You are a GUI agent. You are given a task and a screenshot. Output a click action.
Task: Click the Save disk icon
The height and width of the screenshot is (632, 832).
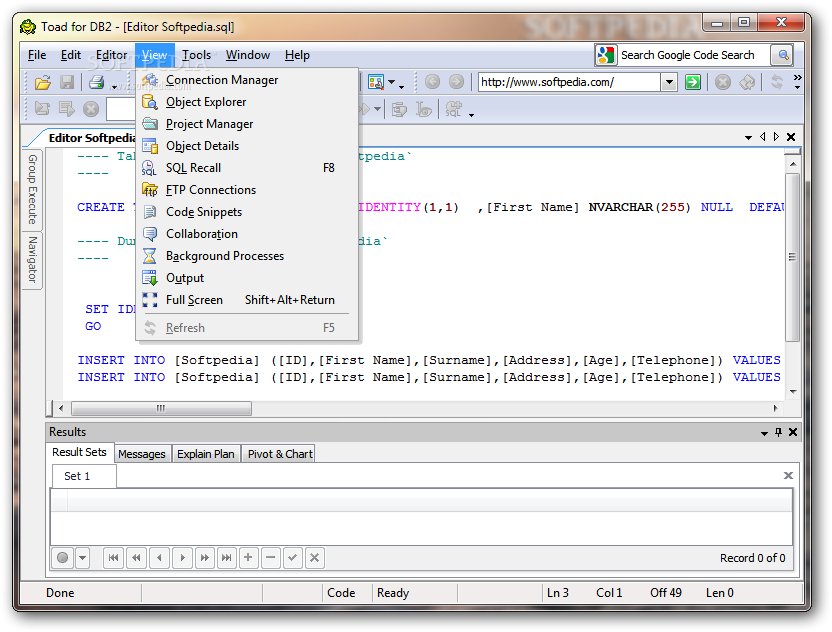click(x=67, y=82)
